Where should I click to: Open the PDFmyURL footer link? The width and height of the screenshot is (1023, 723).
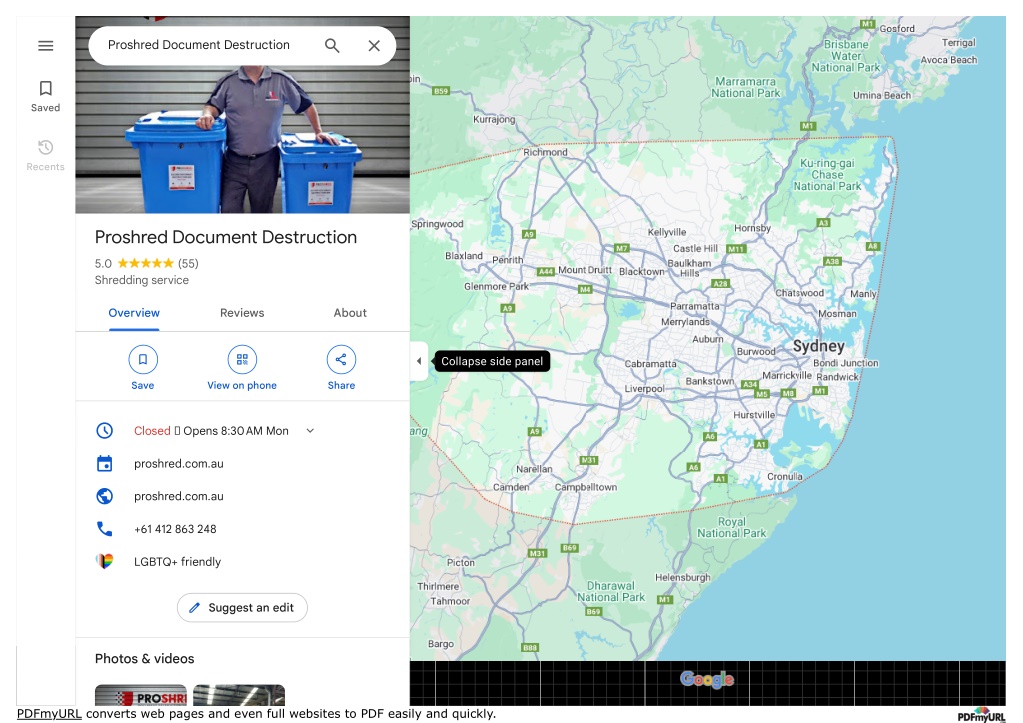point(49,713)
